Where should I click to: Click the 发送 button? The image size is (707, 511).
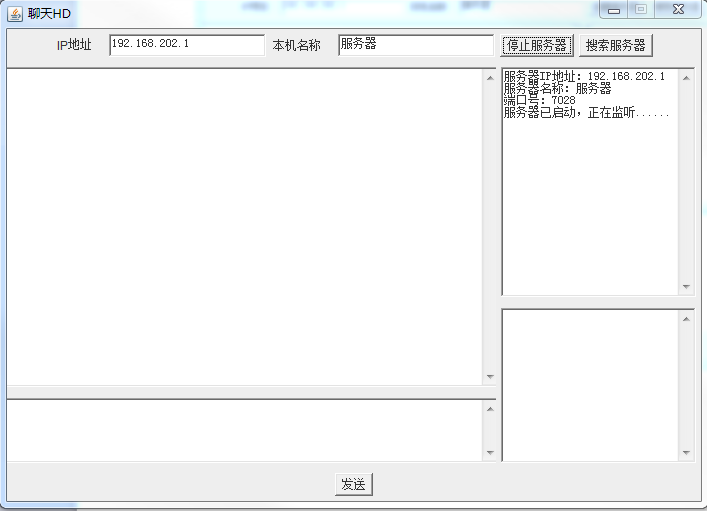click(354, 484)
